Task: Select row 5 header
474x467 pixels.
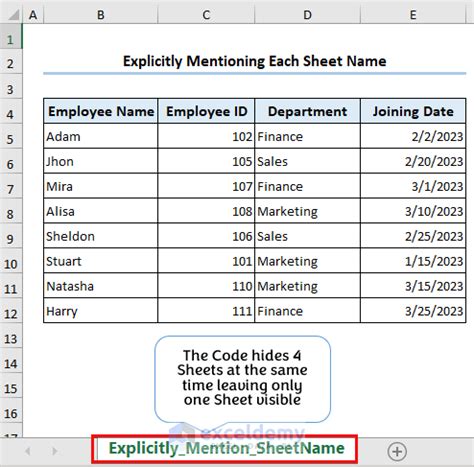Action: tap(11, 136)
